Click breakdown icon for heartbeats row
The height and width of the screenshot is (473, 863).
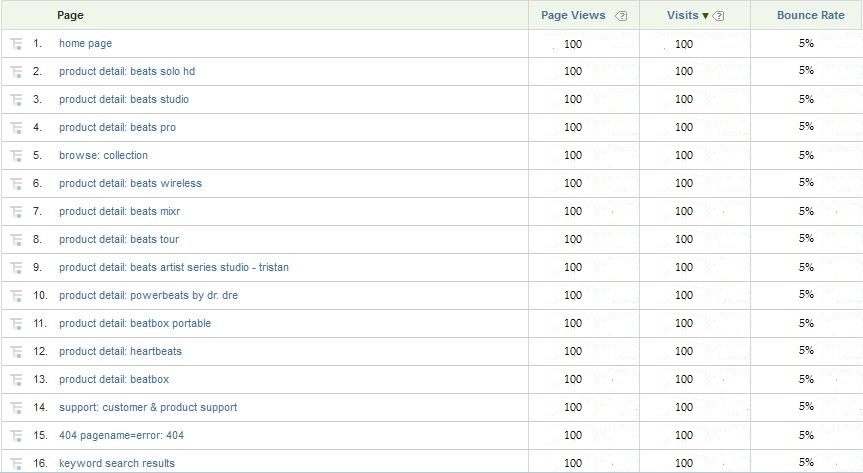click(16, 352)
